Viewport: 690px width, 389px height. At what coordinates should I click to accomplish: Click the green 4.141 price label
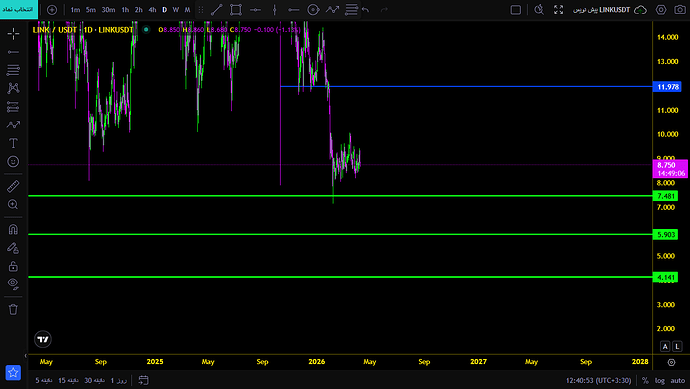[666, 277]
